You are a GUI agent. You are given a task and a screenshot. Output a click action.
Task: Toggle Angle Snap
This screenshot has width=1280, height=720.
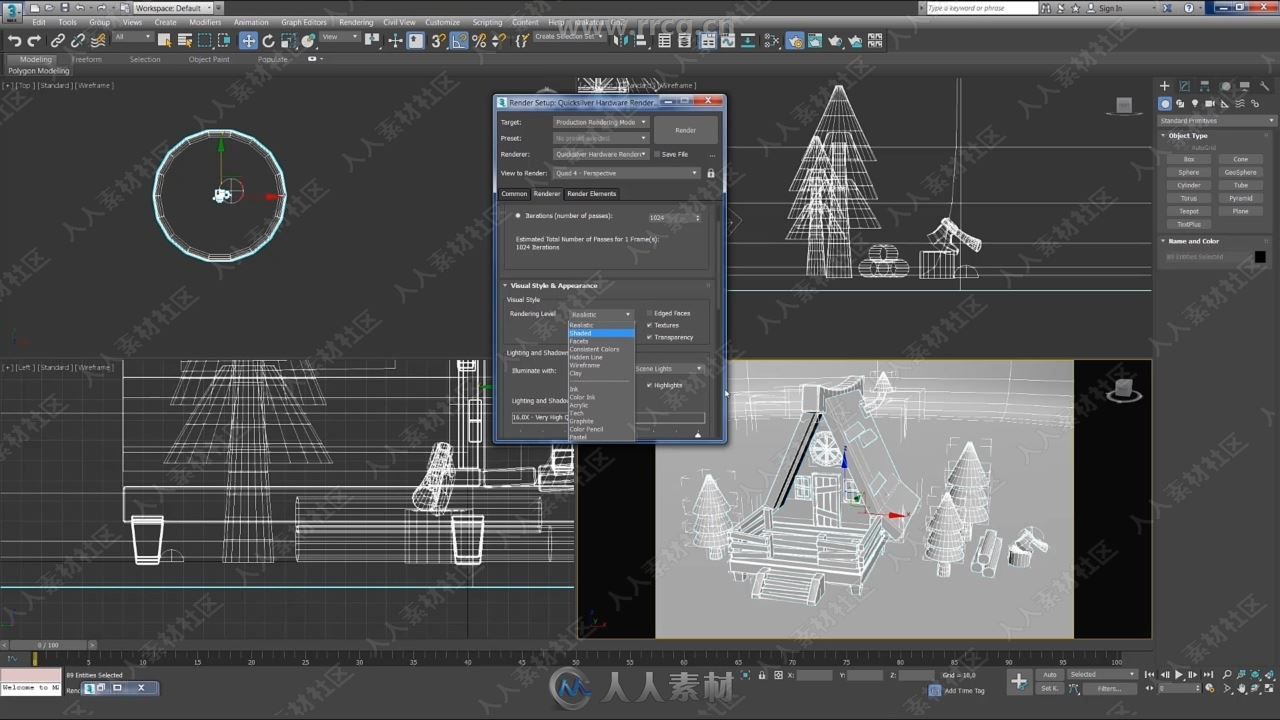(459, 41)
